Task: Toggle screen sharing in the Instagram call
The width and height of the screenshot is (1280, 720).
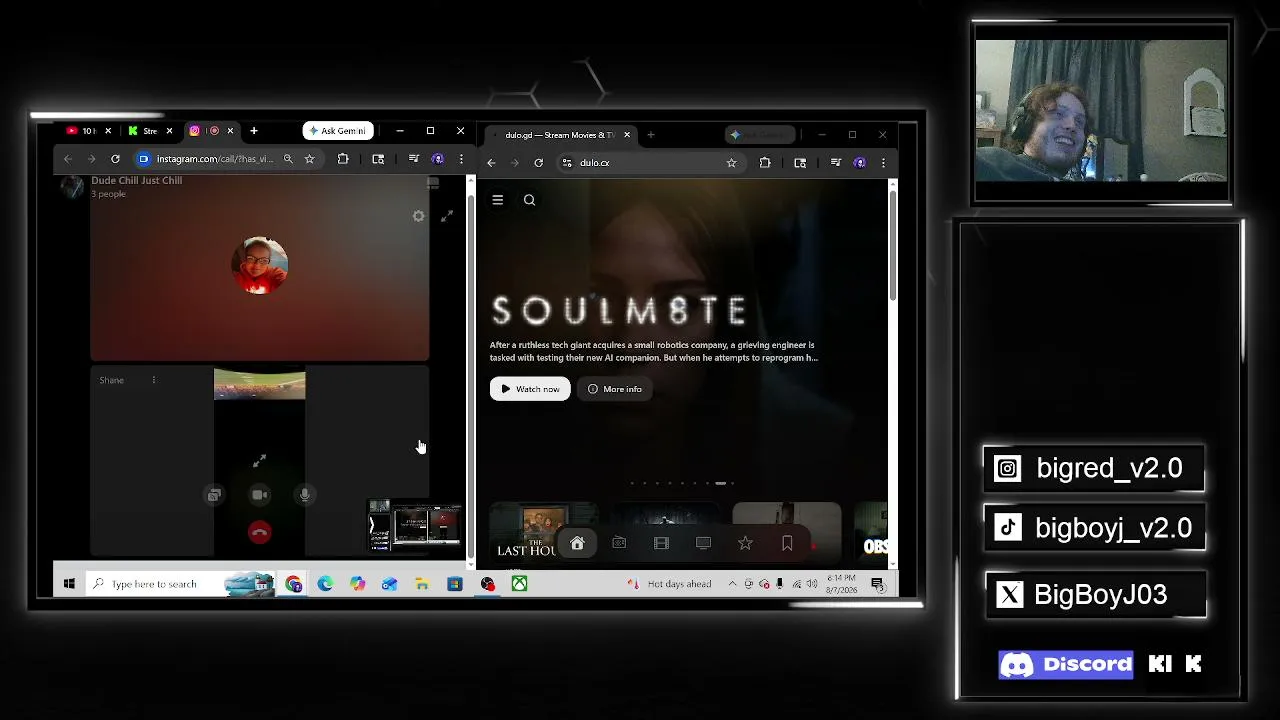Action: pos(214,495)
